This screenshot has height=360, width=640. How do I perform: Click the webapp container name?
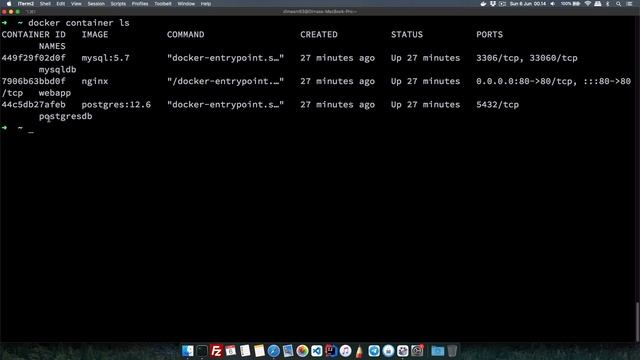(x=55, y=93)
